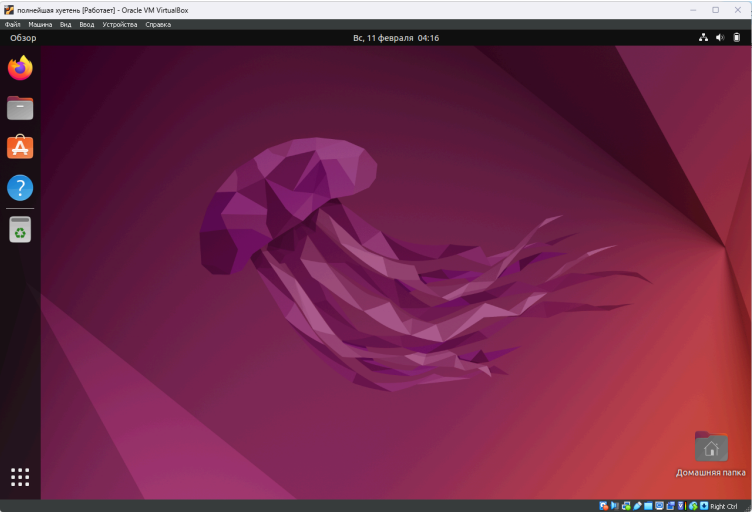
Task: Click VirtualBox CPU virtualization status icon
Action: coord(682,506)
